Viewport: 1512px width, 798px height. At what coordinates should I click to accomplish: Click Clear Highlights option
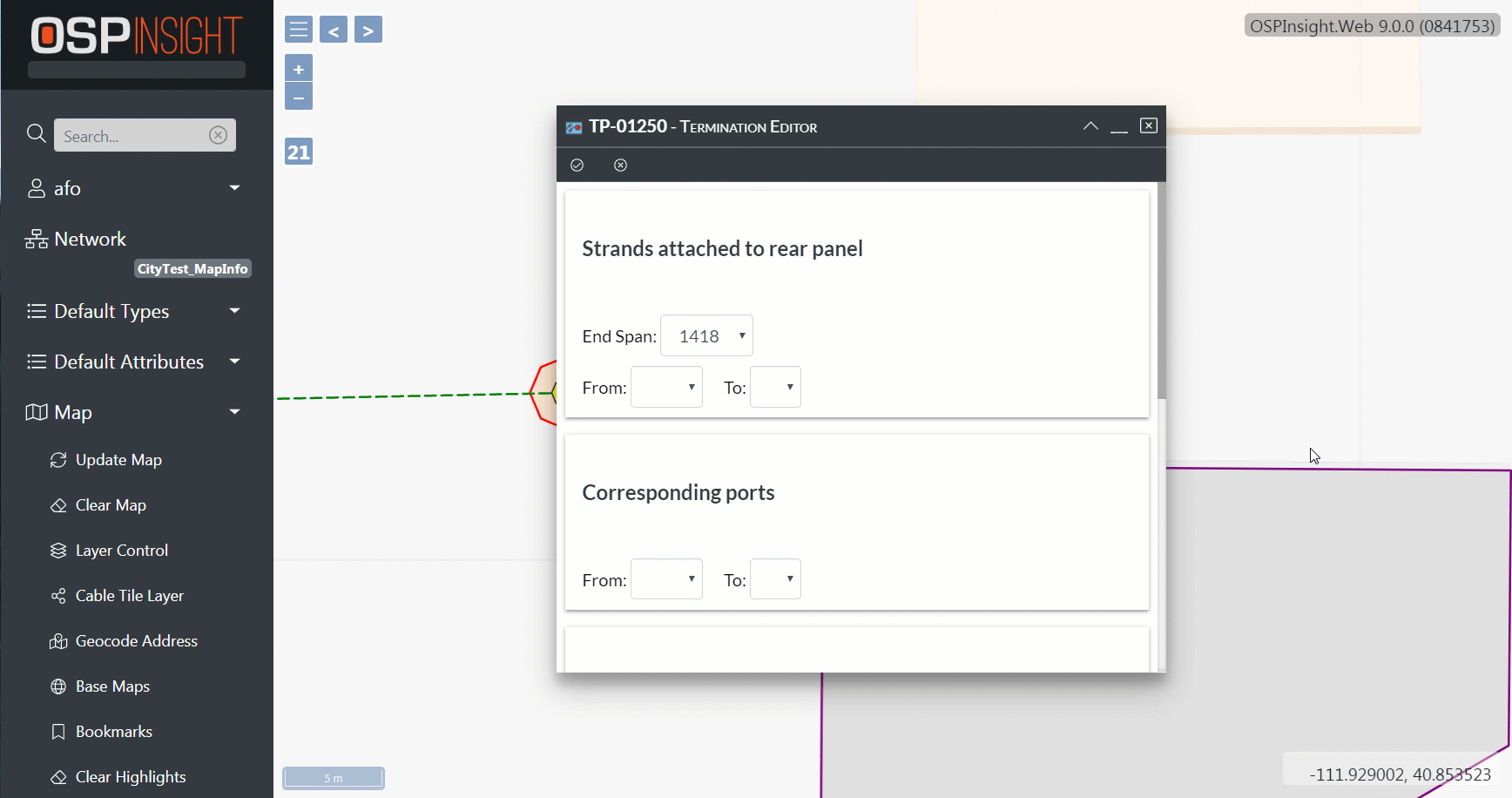131,777
